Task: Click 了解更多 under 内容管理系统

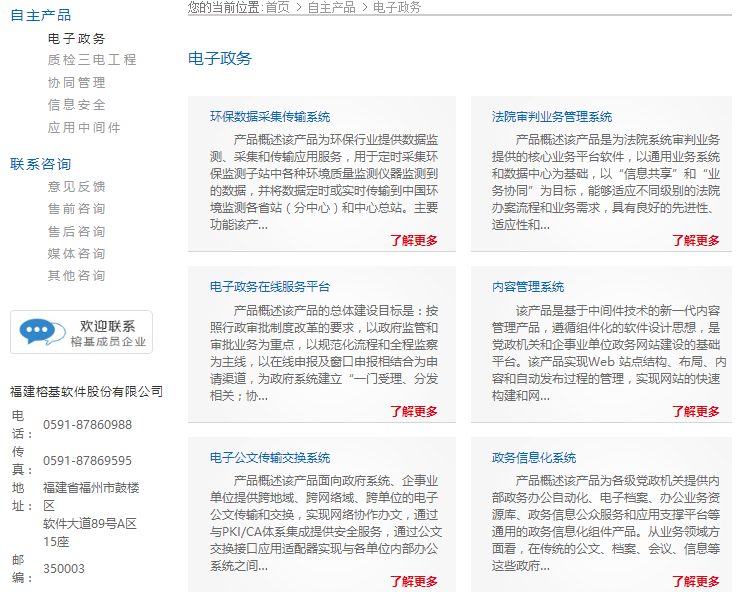Action: point(695,411)
